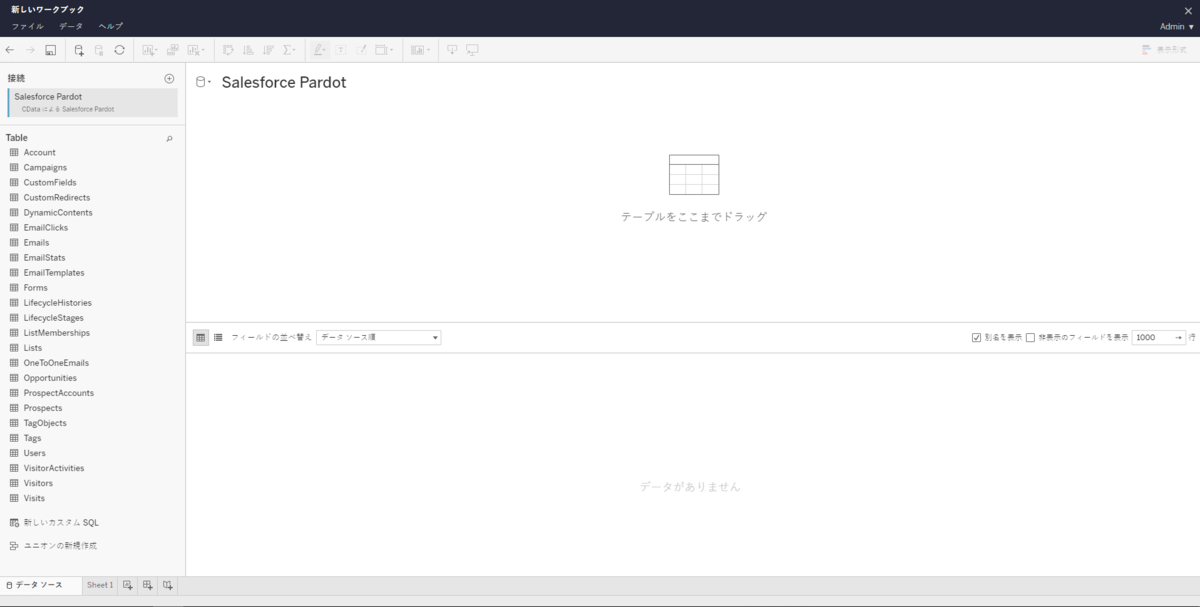
Task: Click the arrow next to the 1000 row field
Action: pyautogui.click(x=1179, y=338)
